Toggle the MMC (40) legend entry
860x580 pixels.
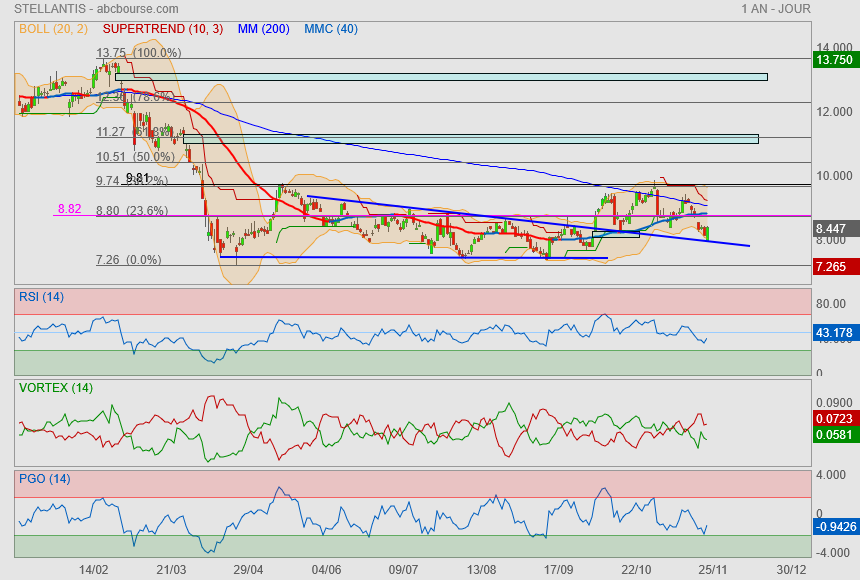[x=330, y=29]
